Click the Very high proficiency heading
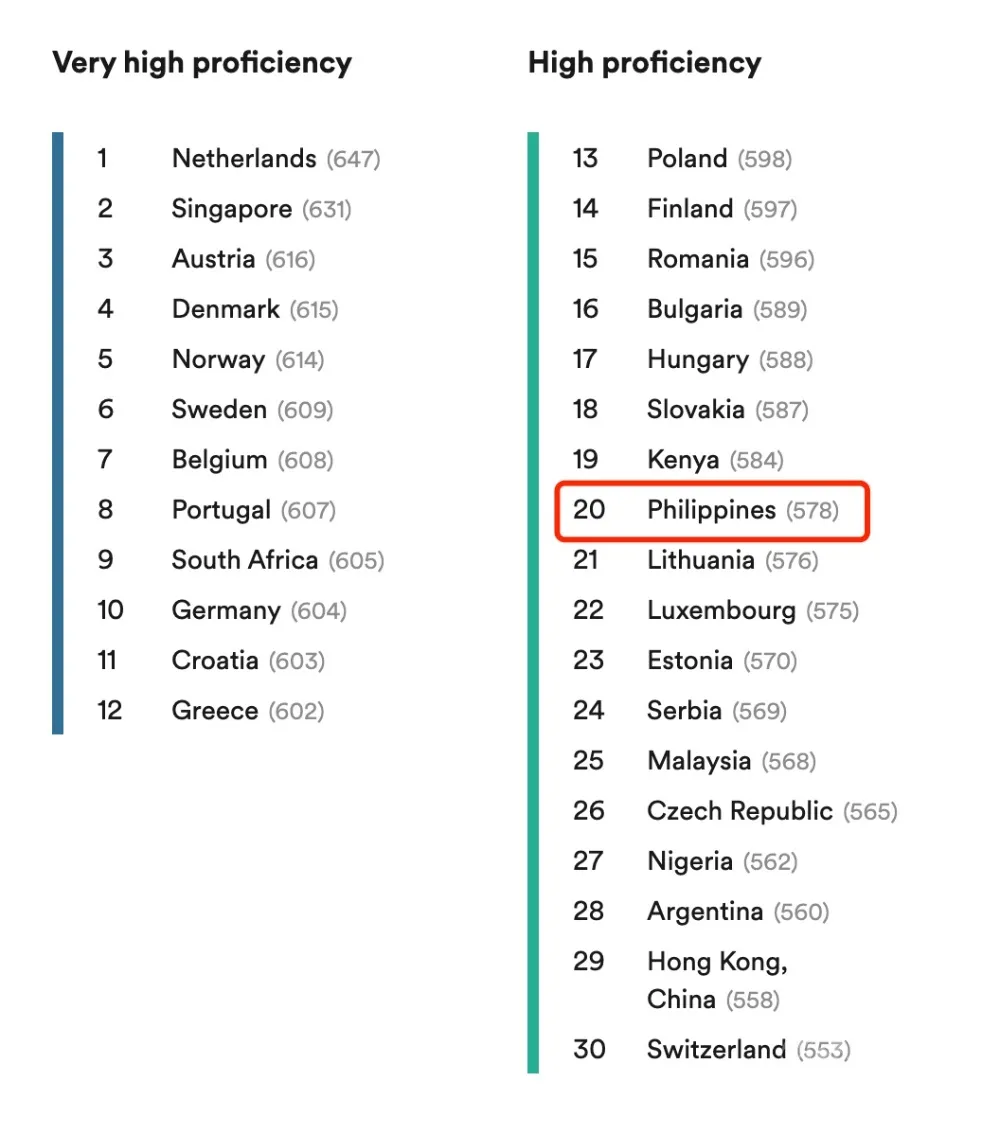 tap(202, 63)
